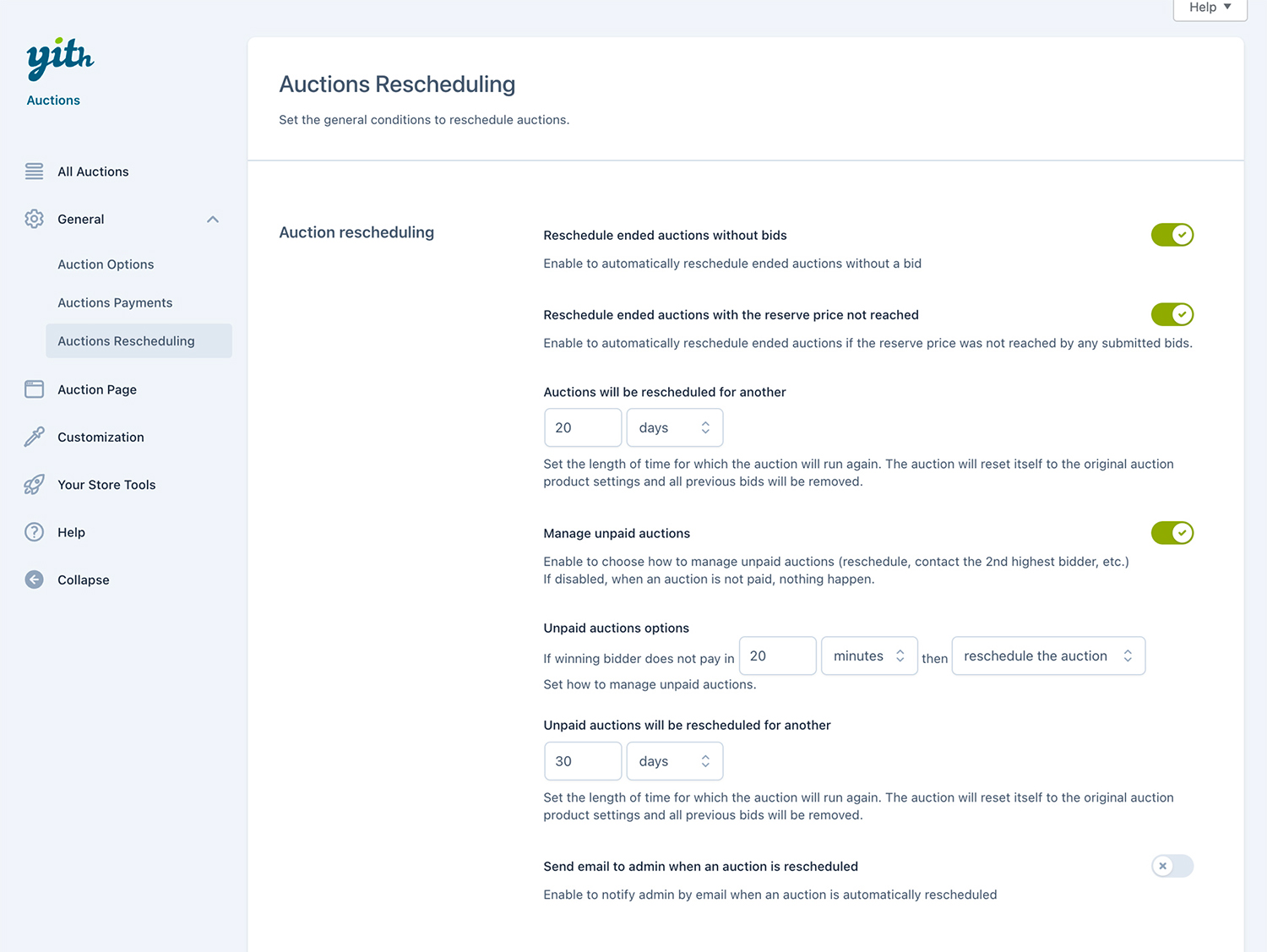The image size is (1267, 952).
Task: Turn off Manage unpaid auctions toggle
Action: click(x=1172, y=533)
